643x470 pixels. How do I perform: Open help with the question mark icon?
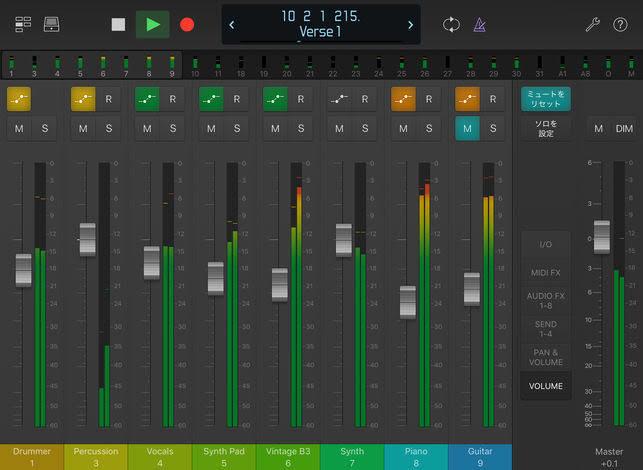[620, 25]
